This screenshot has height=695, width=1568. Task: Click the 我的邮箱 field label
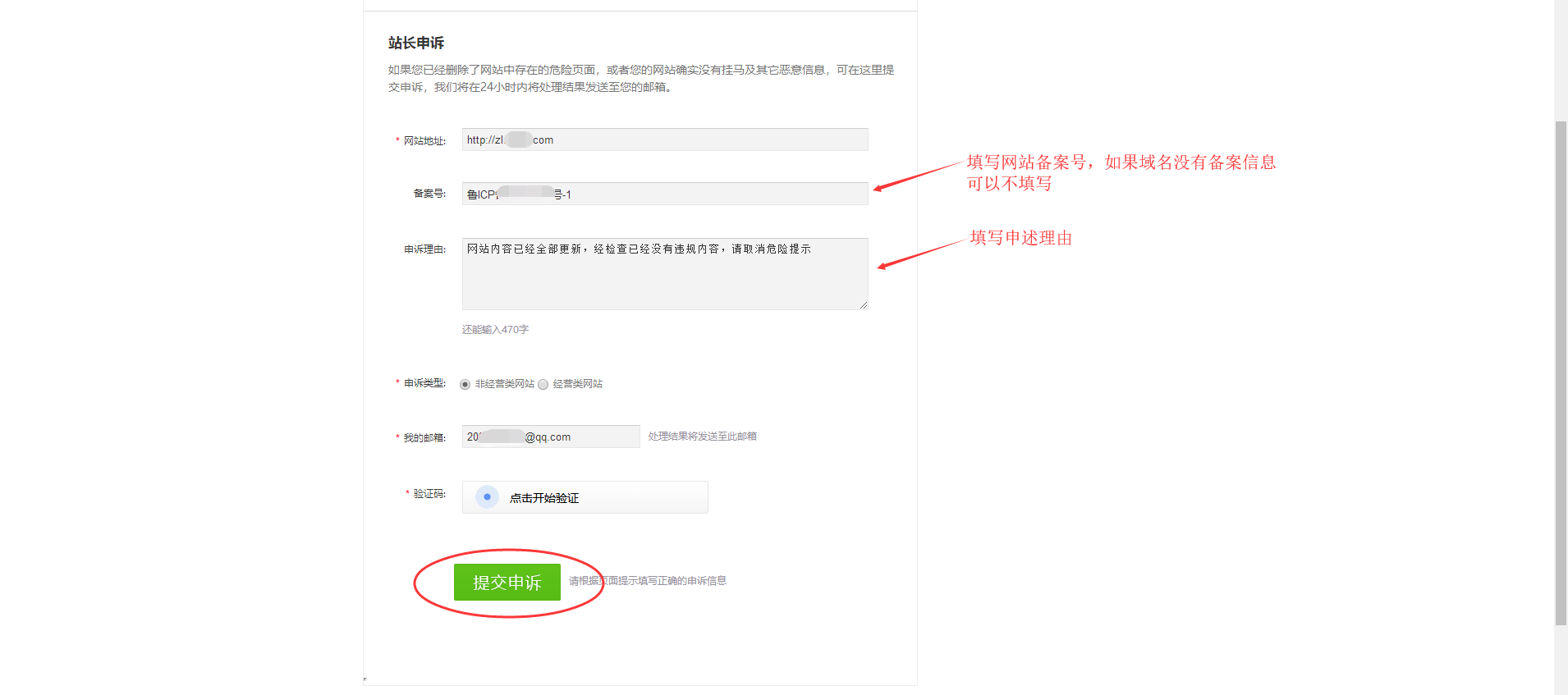[x=424, y=438]
